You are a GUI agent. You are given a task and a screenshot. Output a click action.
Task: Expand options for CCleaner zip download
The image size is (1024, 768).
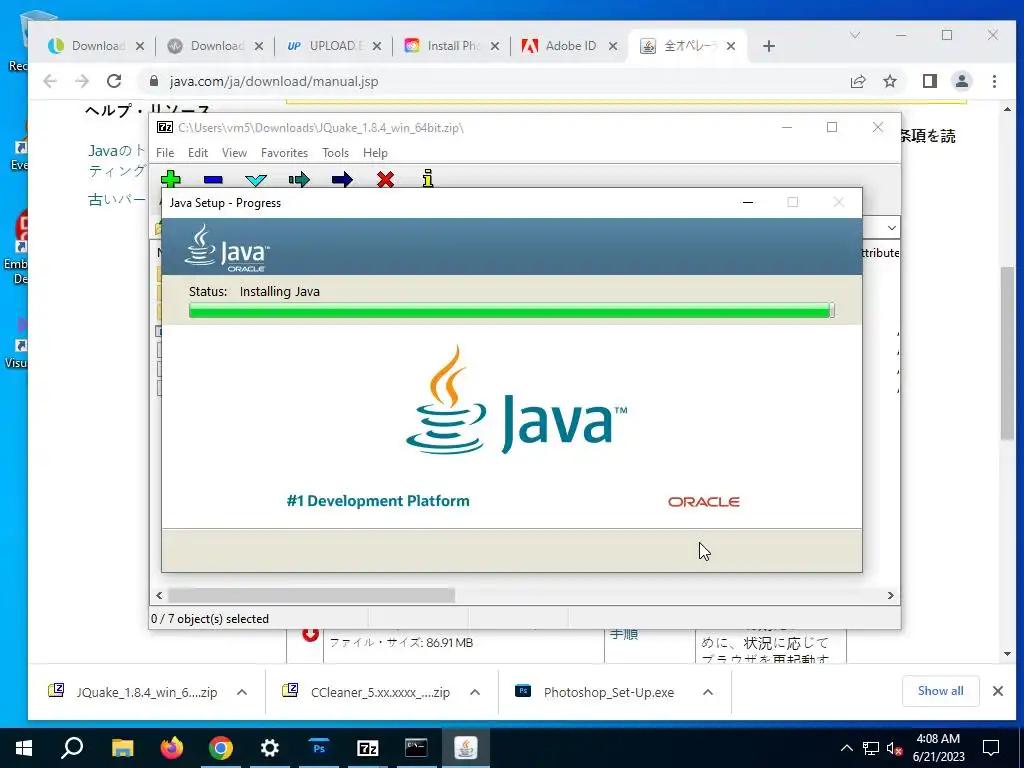point(475,692)
